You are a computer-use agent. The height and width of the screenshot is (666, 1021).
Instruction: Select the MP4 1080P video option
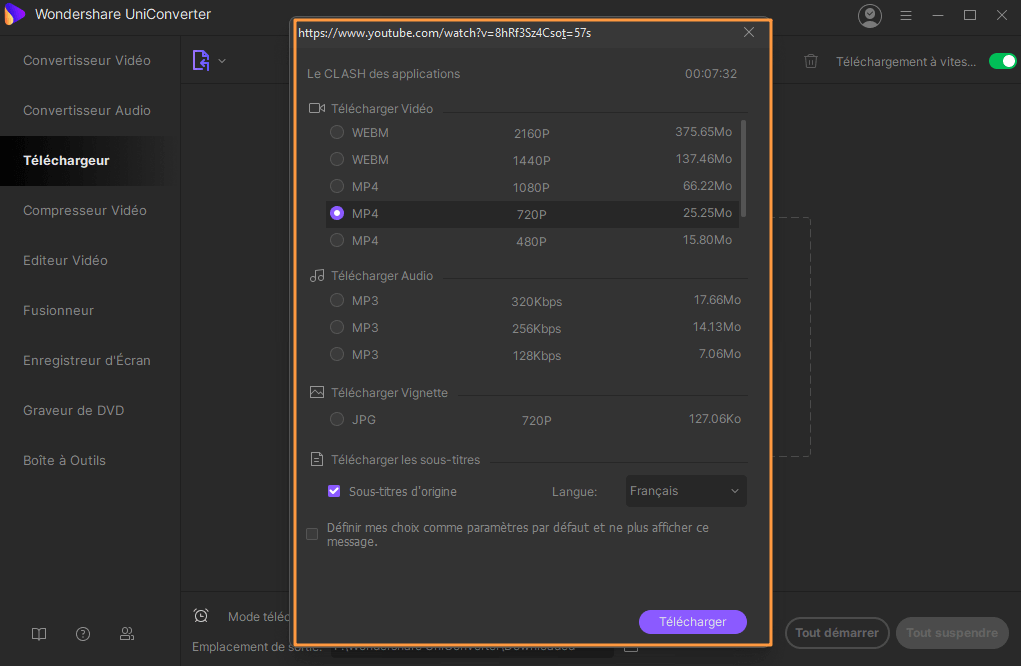coord(337,186)
